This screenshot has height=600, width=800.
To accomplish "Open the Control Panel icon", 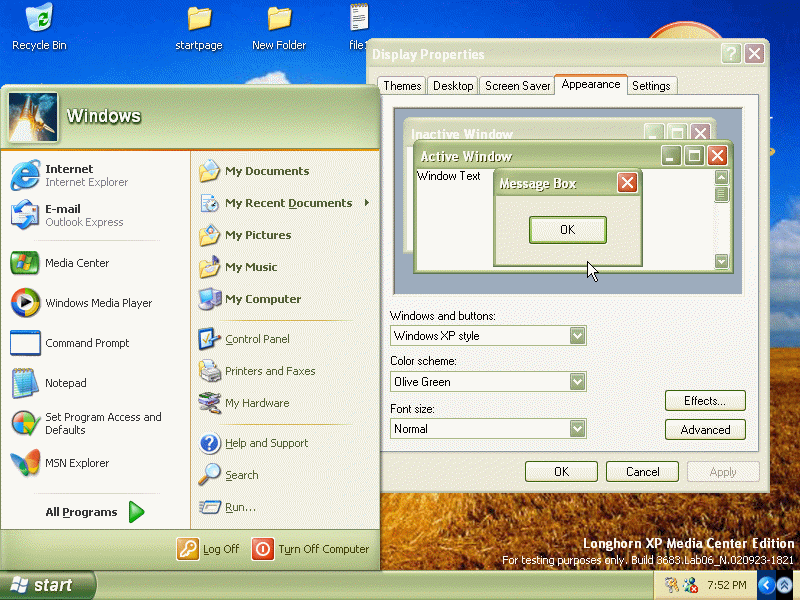I will point(209,339).
